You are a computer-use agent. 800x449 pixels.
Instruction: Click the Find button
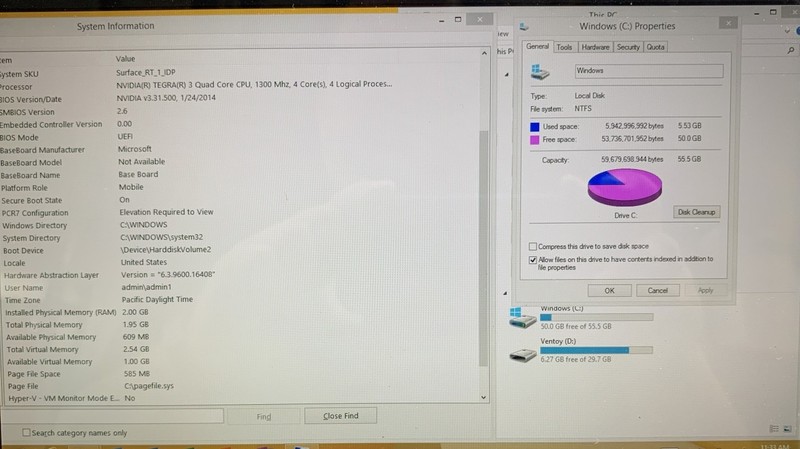point(263,417)
